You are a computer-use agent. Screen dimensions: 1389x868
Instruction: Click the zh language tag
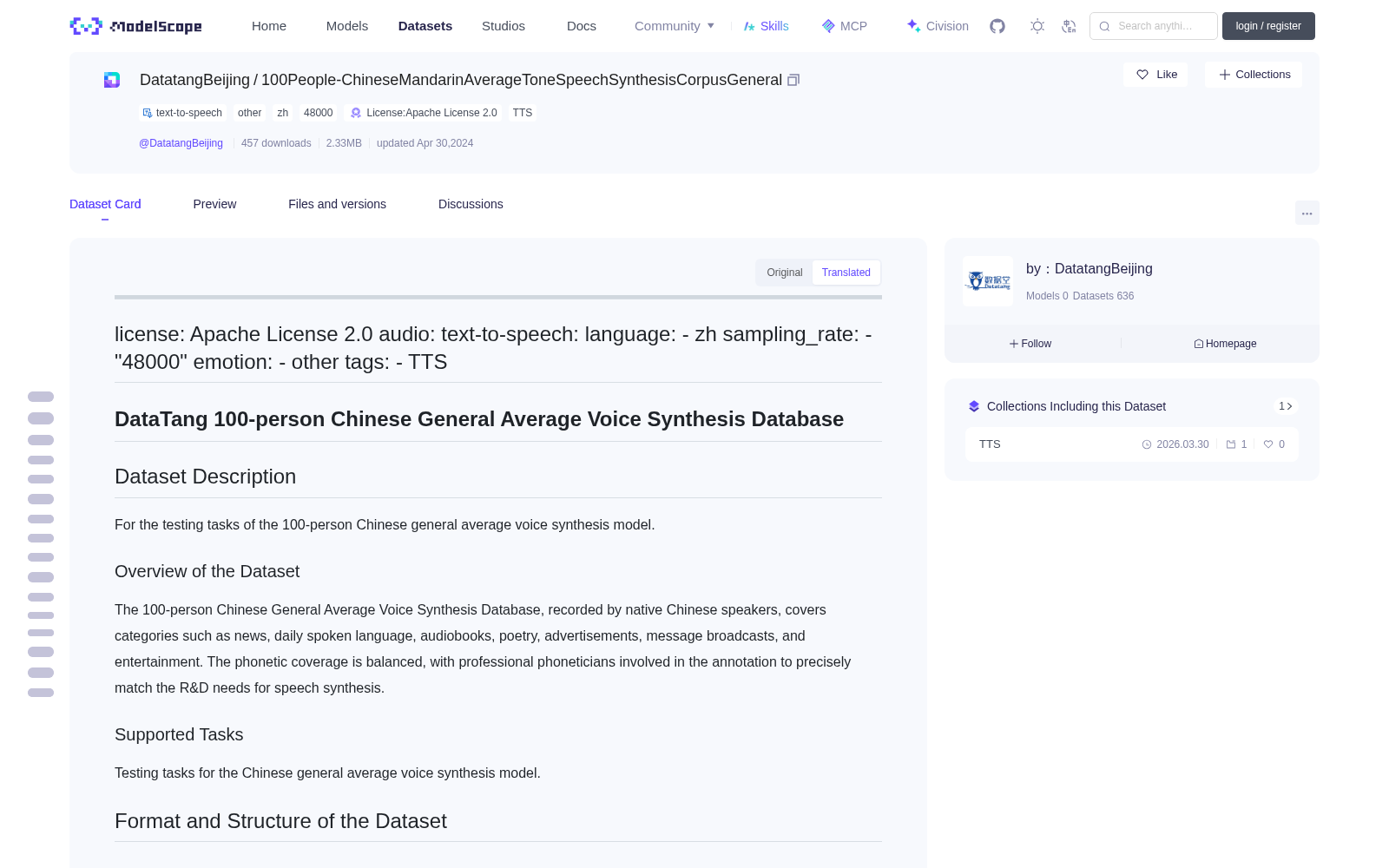pyautogui.click(x=283, y=113)
